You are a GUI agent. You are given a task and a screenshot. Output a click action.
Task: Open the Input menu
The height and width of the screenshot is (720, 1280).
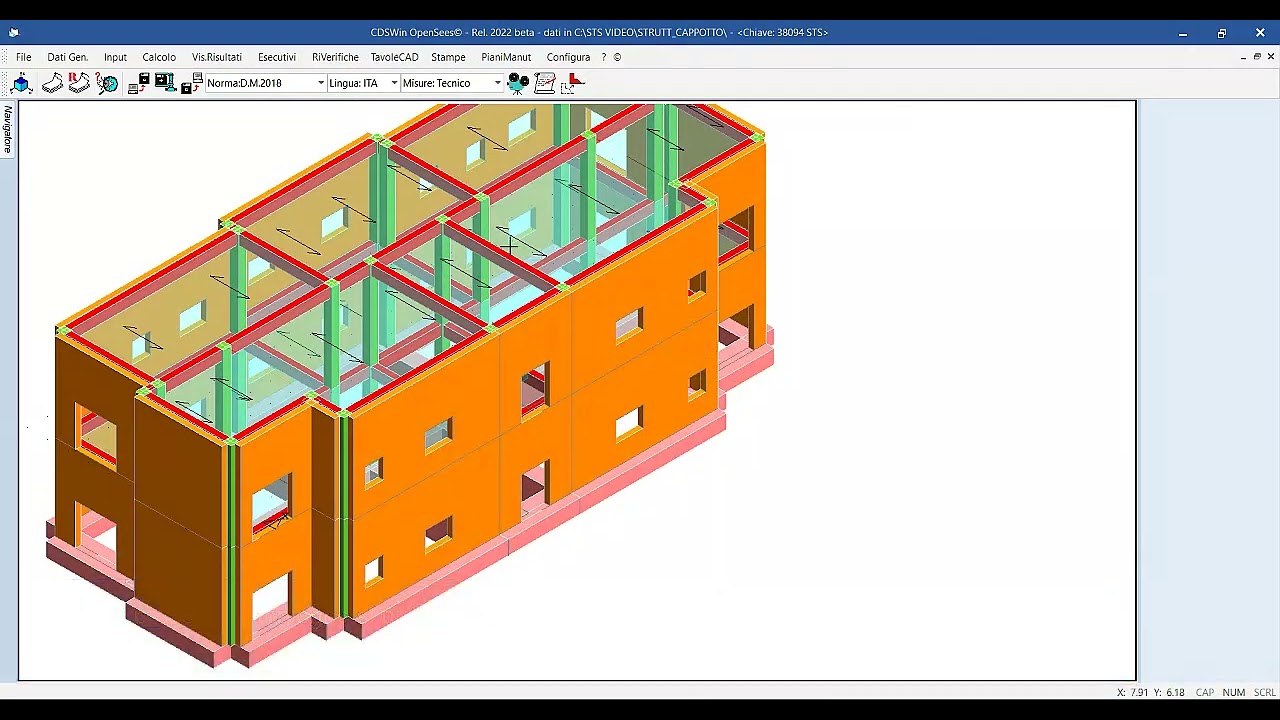(115, 57)
